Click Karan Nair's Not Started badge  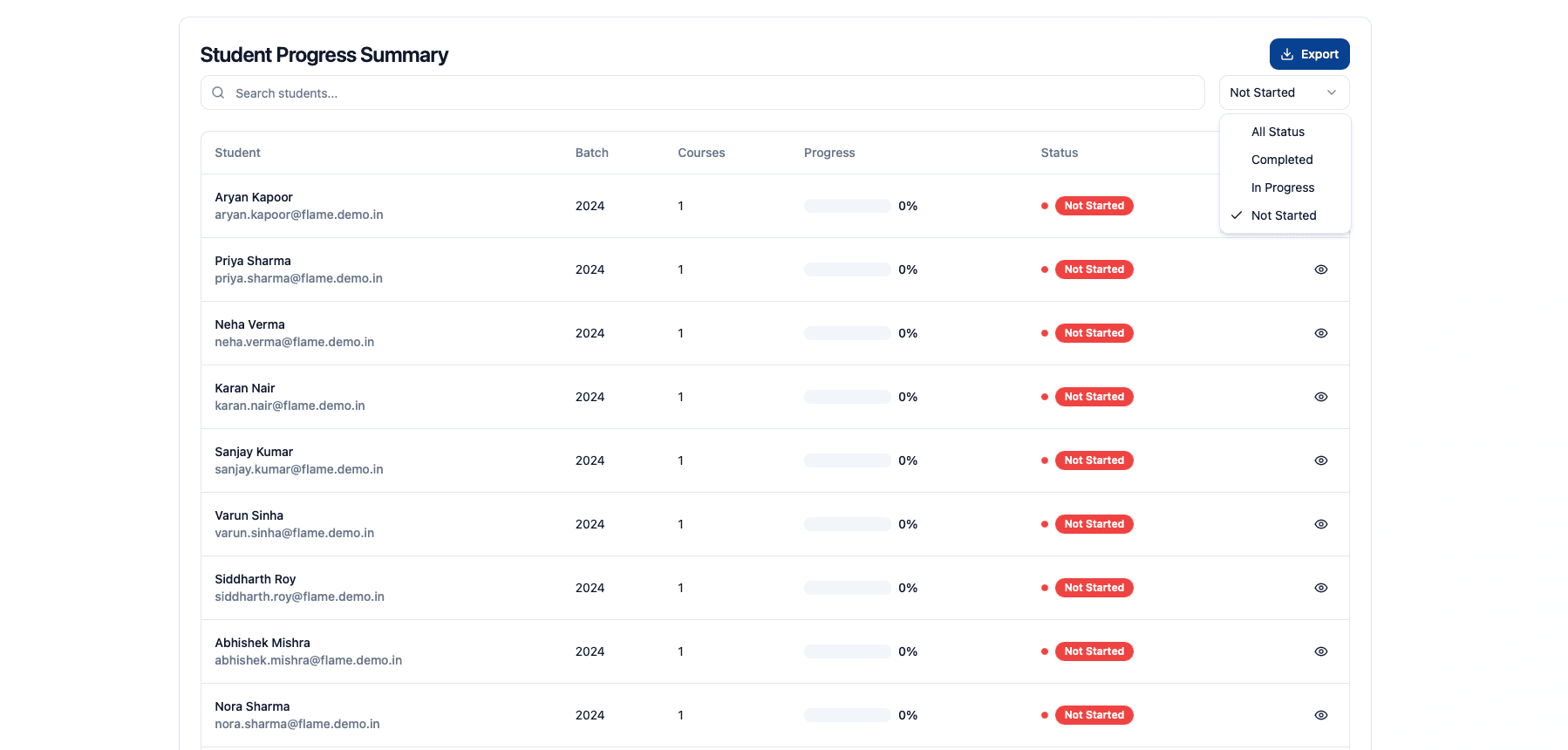tap(1094, 397)
